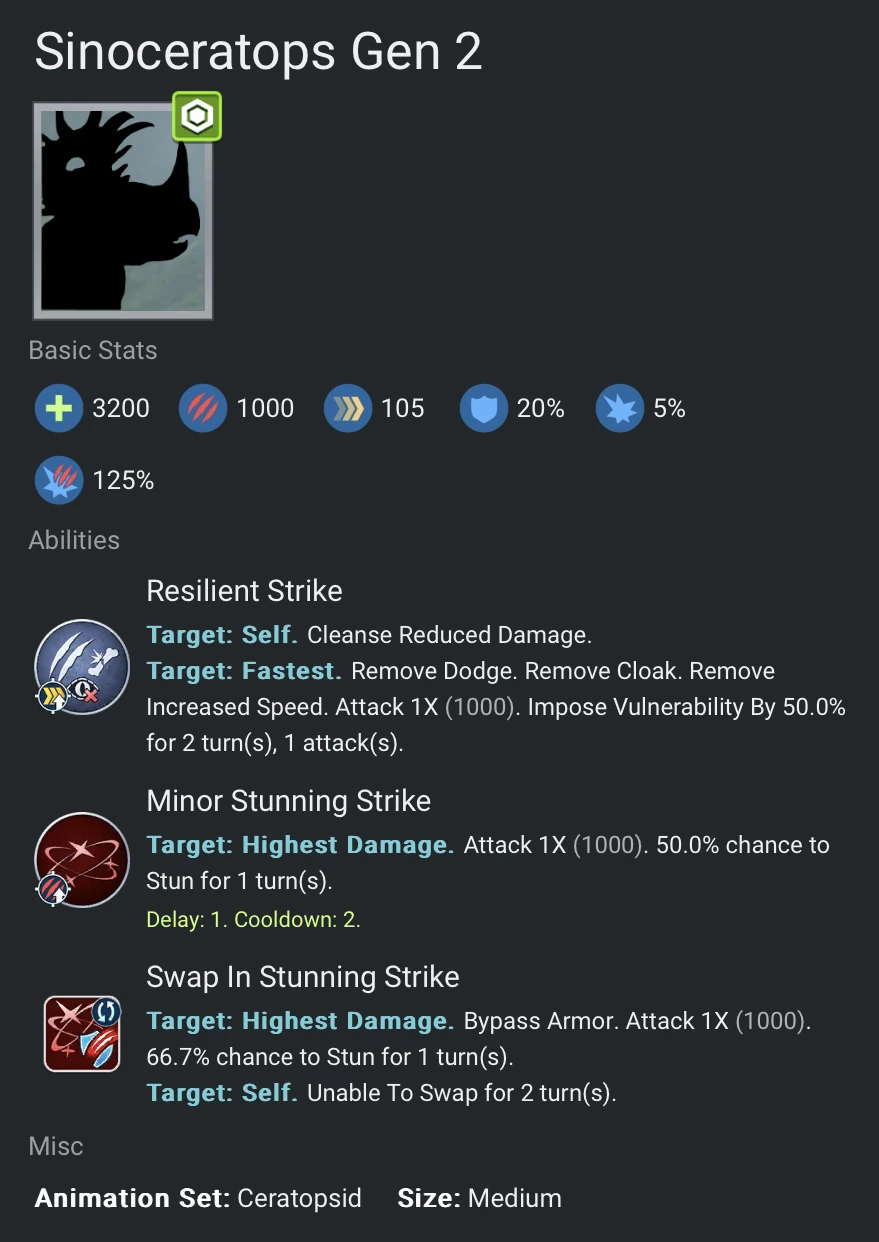
Task: Open the Resilient Strike ability name
Action: [244, 591]
